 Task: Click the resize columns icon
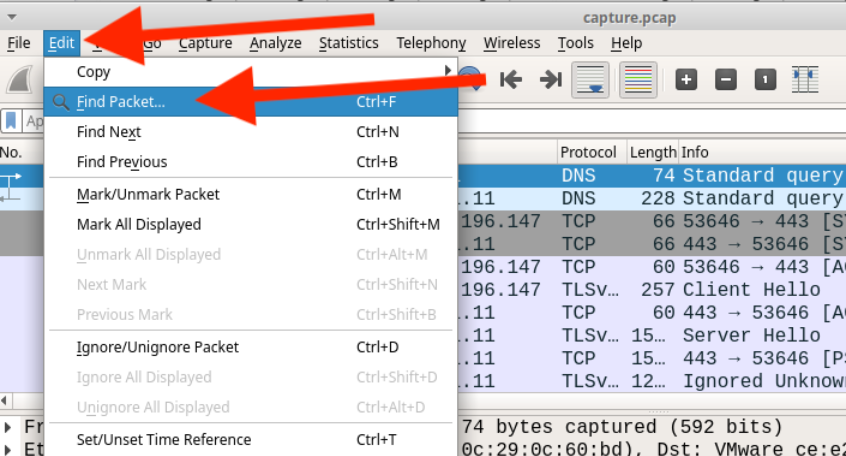coord(805,80)
